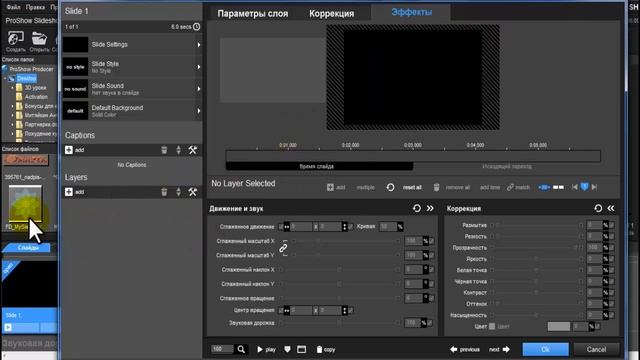Screen dimensions: 640x360
Task: Toggle checkbox right of Размытие value
Action: (x=611, y=225)
